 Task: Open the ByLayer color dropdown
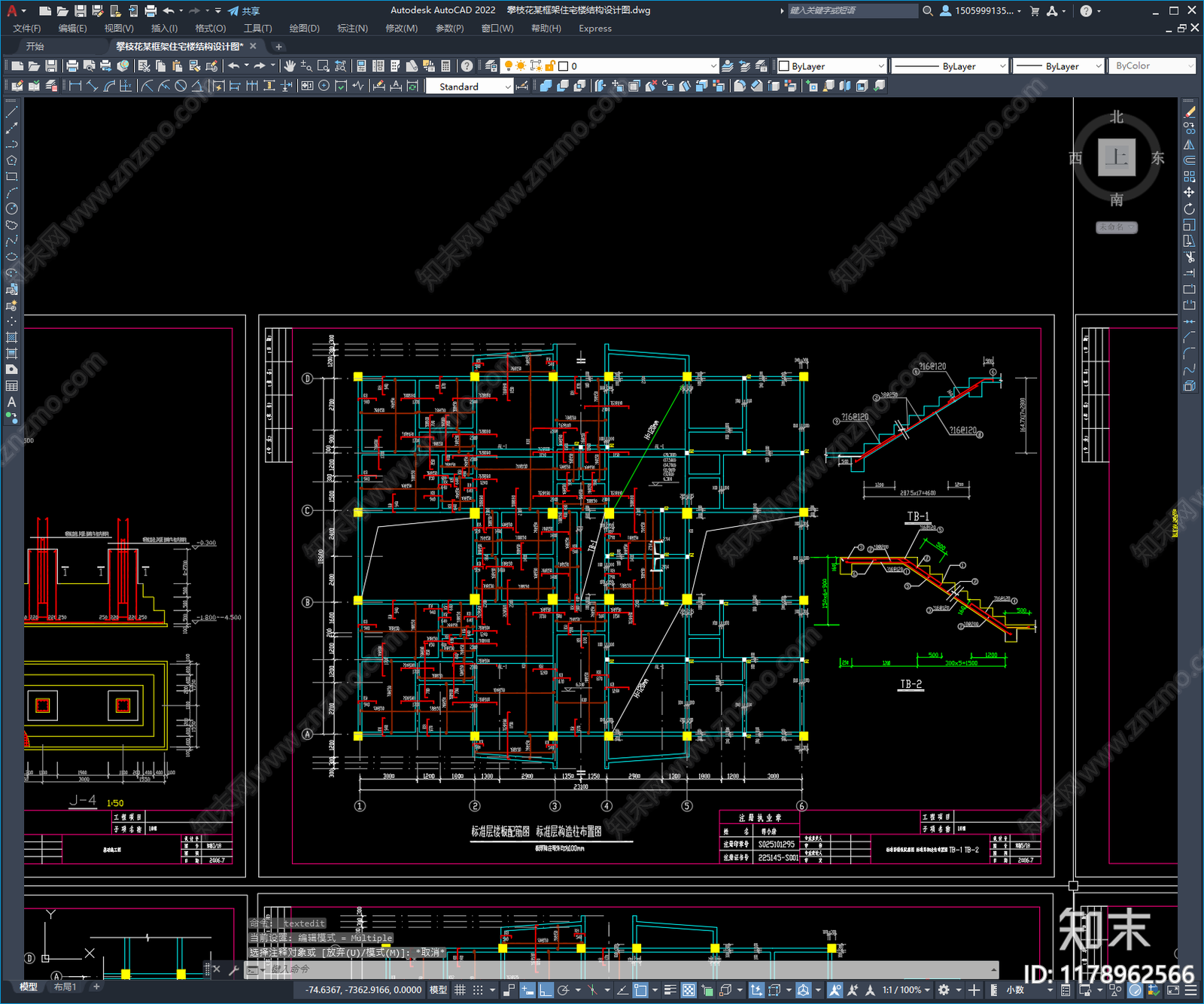(832, 66)
